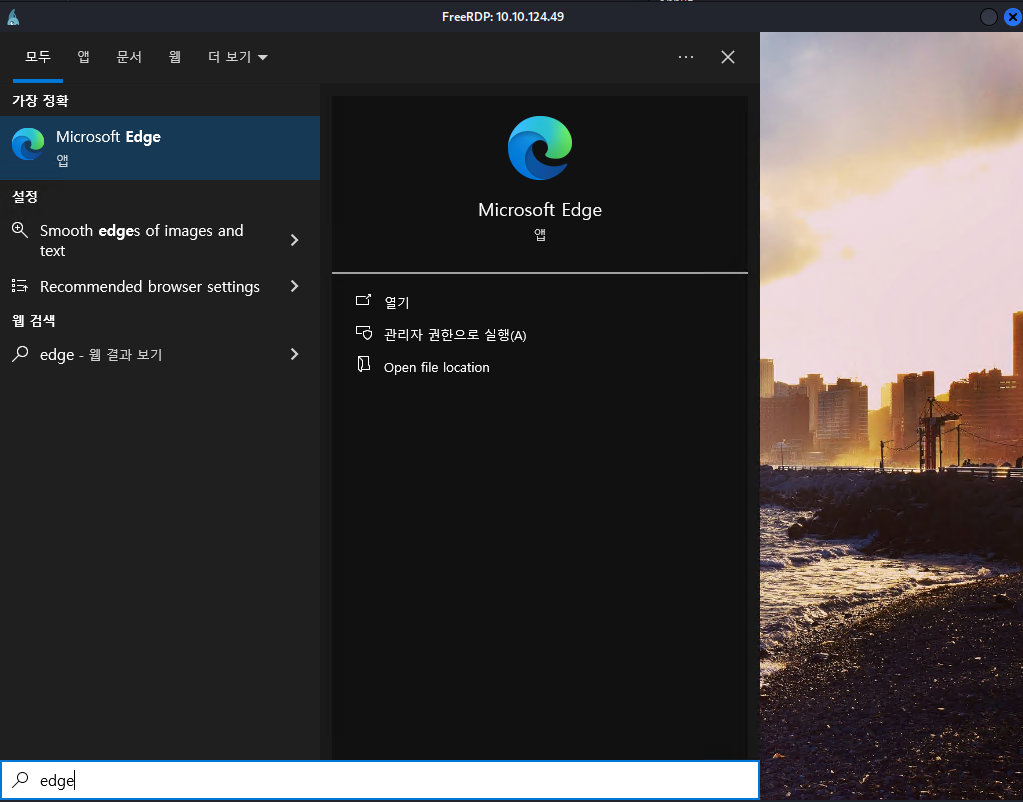Image resolution: width=1023 pixels, height=802 pixels.
Task: Click the open (열기) icon
Action: click(364, 301)
